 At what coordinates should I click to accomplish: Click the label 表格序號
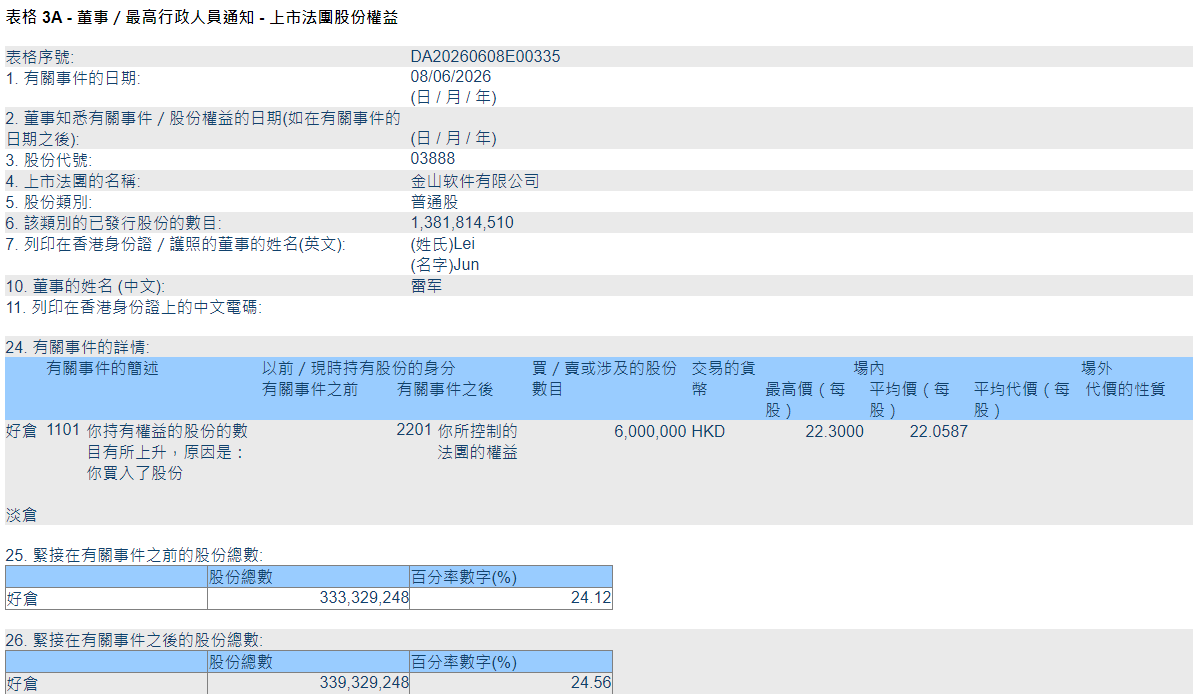pyautogui.click(x=40, y=57)
